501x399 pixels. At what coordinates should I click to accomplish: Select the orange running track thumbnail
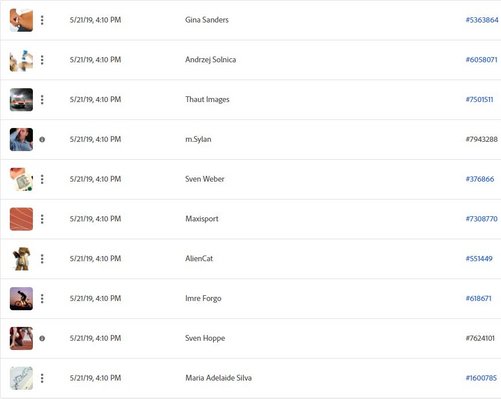[x=21, y=219]
